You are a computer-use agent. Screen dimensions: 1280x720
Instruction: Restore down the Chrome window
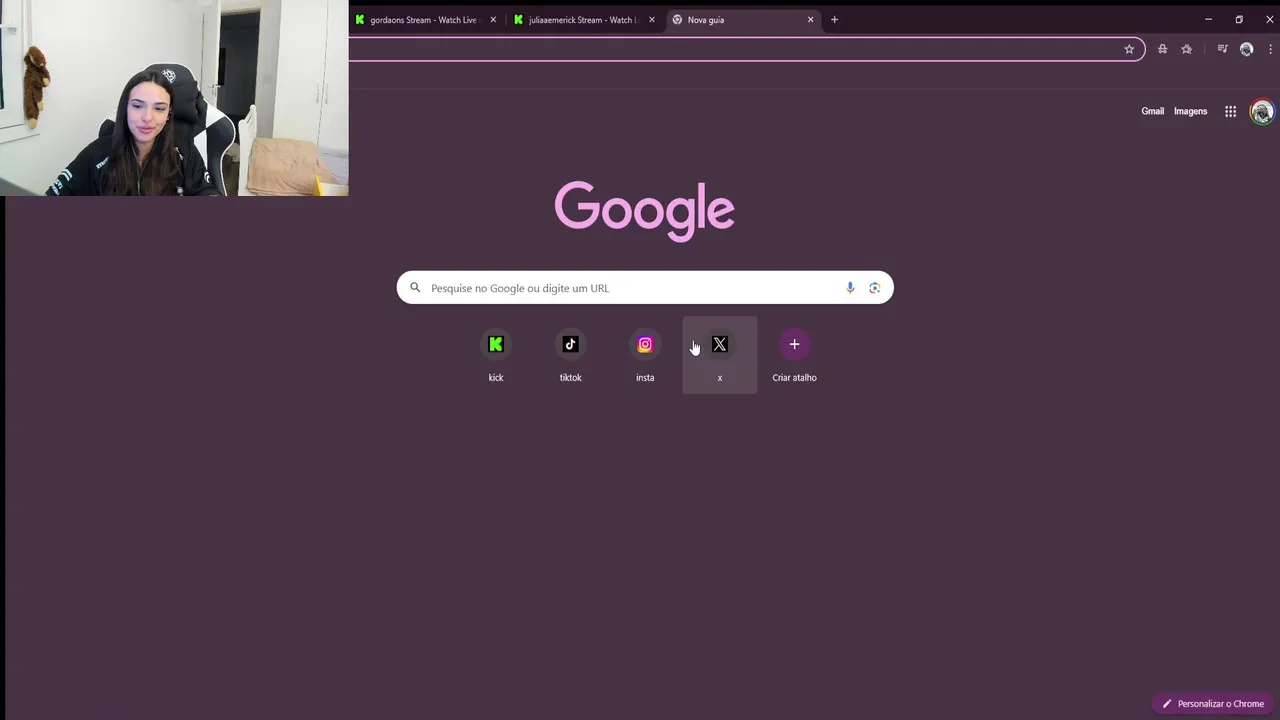1239,19
